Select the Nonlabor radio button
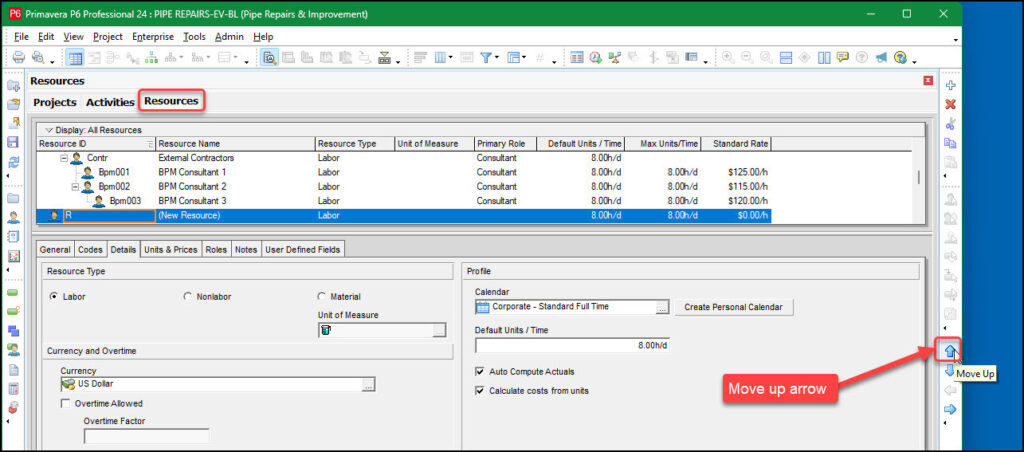The height and width of the screenshot is (452, 1024). (x=187, y=297)
